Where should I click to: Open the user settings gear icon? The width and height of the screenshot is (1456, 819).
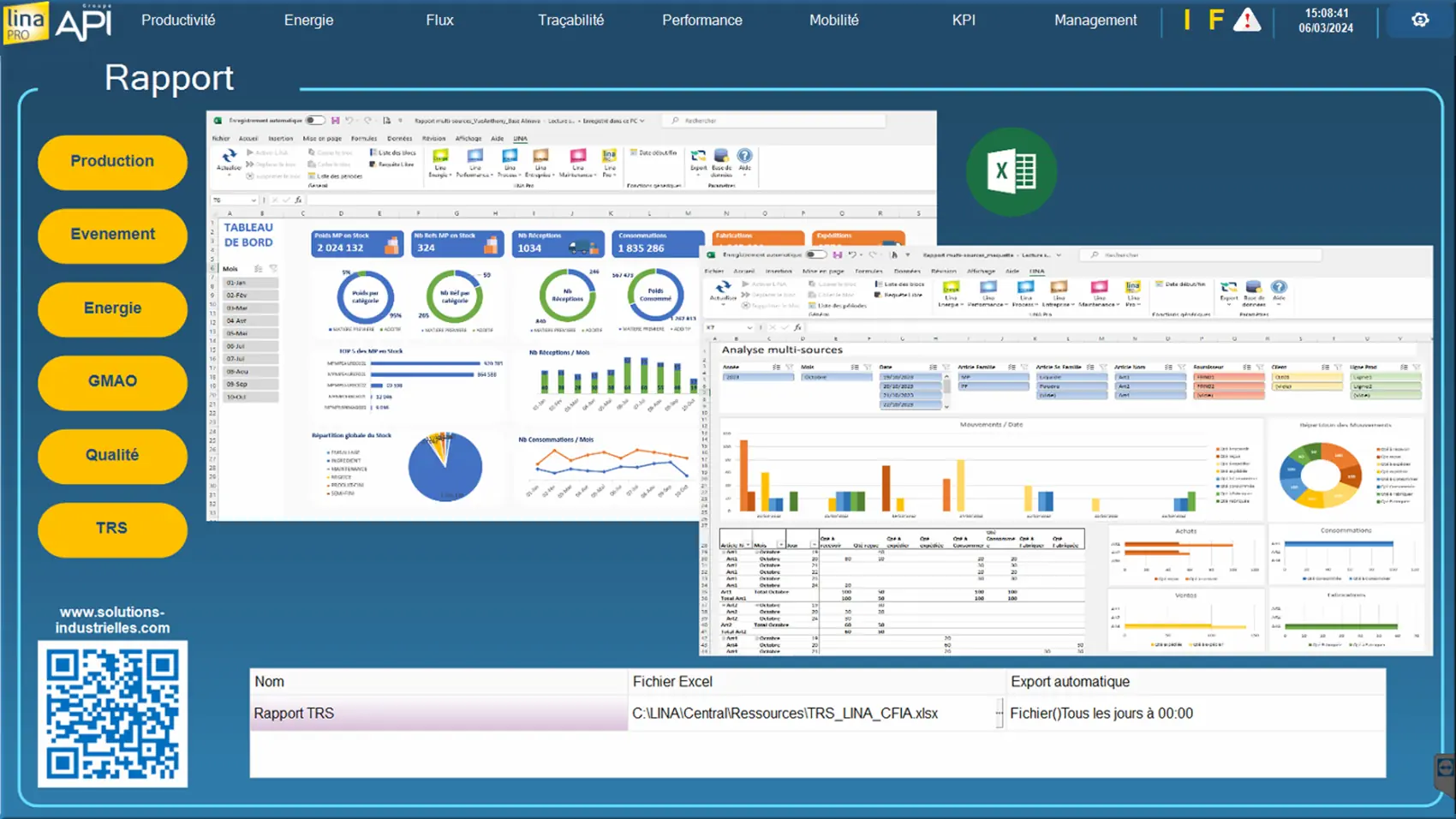(1419, 20)
